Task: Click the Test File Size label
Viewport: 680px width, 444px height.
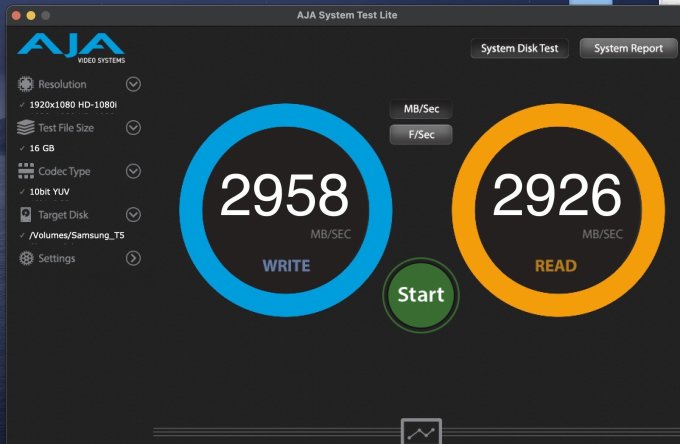Action: click(x=66, y=128)
